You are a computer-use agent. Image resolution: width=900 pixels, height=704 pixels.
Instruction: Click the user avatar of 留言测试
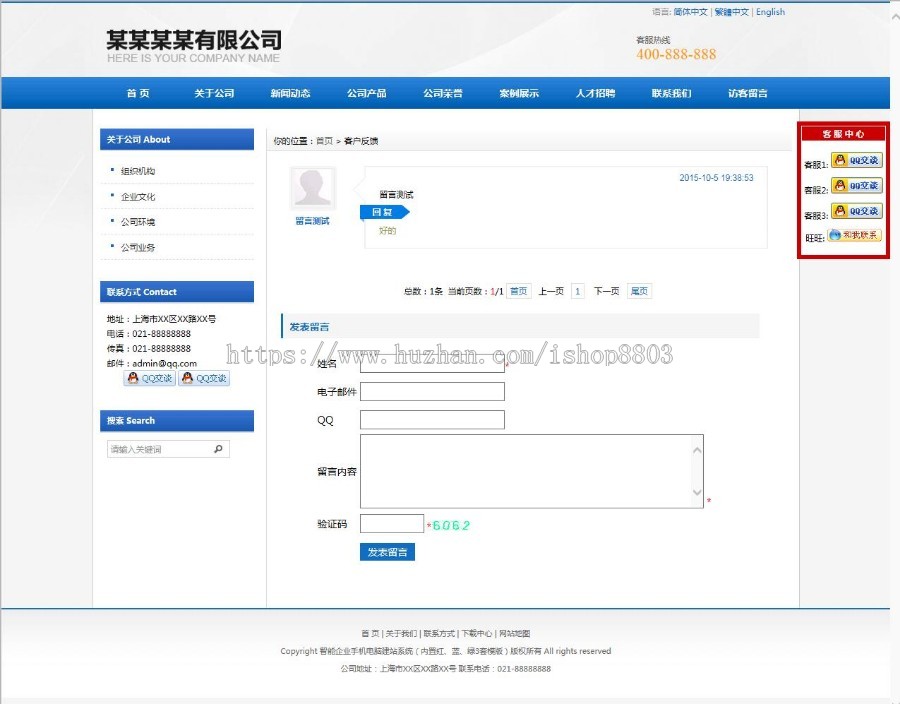coord(312,189)
